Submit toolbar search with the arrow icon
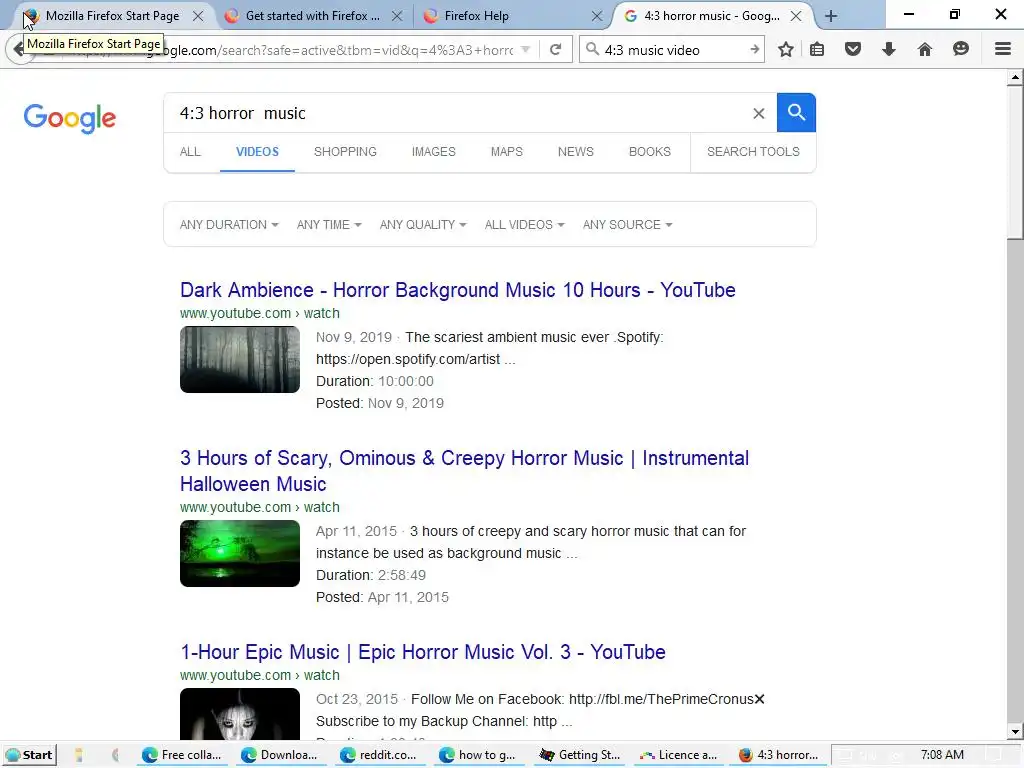Image resolution: width=1024 pixels, height=768 pixels. [x=754, y=50]
